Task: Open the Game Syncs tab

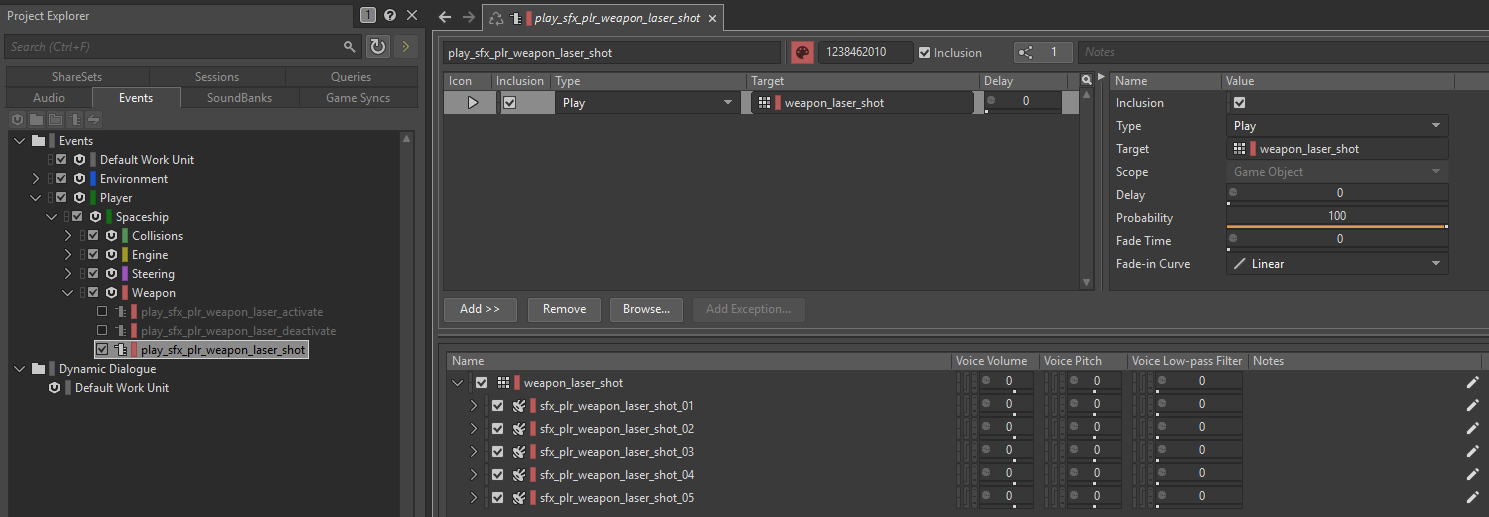Action: [357, 98]
